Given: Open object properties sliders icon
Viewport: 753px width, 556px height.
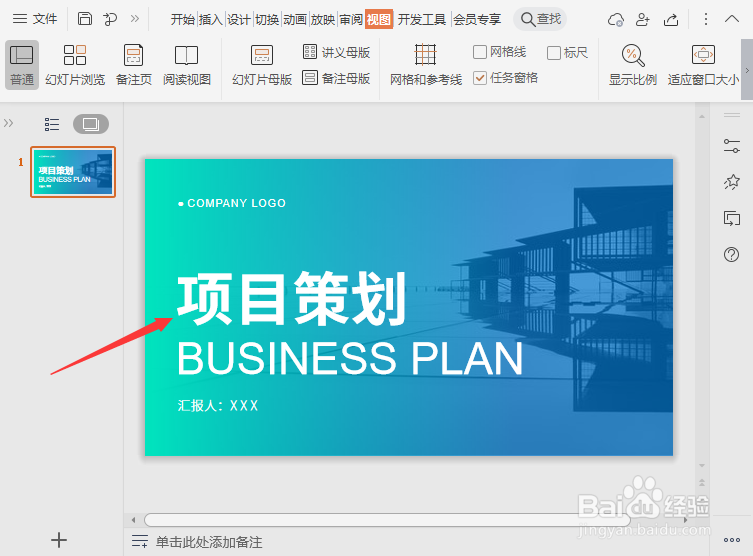Looking at the screenshot, I should pos(731,146).
